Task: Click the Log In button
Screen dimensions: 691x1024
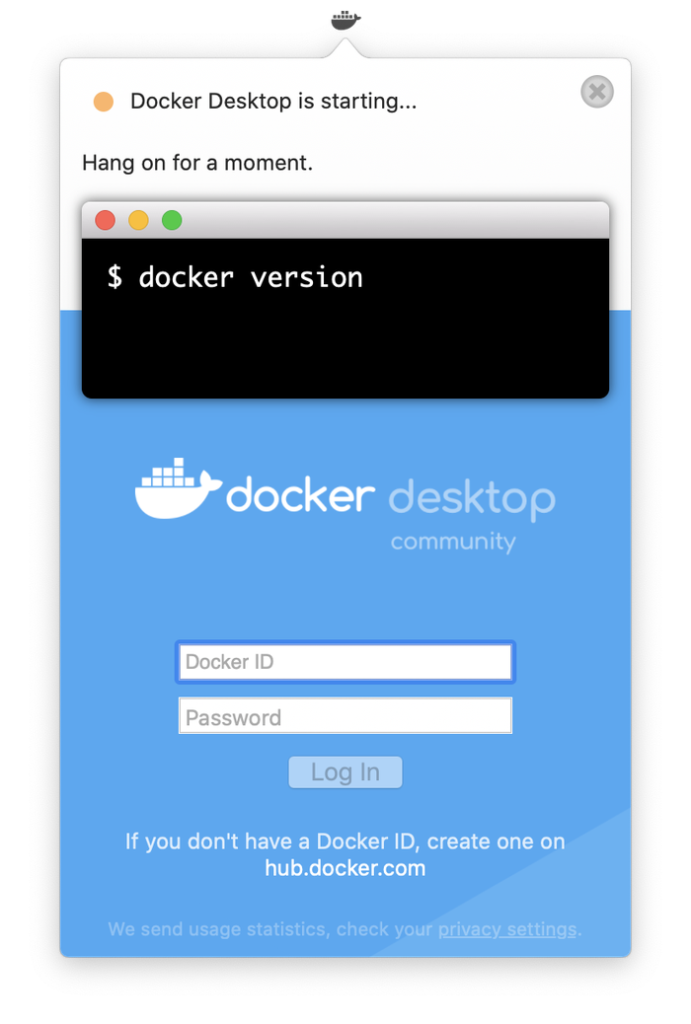Action: coord(346,772)
